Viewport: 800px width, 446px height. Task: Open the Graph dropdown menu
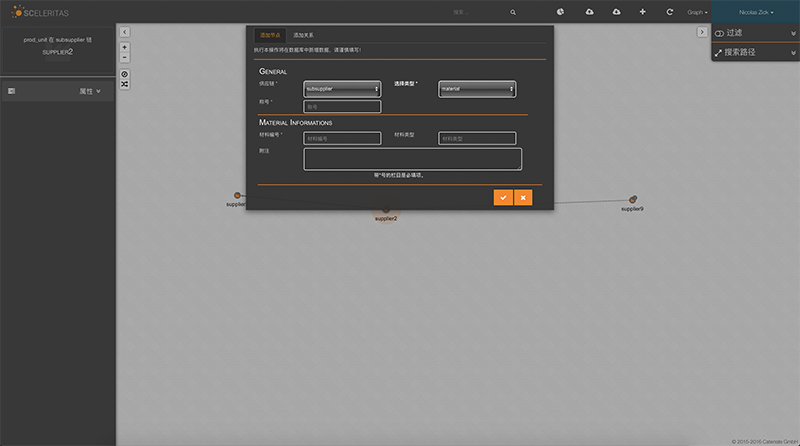[x=698, y=12]
